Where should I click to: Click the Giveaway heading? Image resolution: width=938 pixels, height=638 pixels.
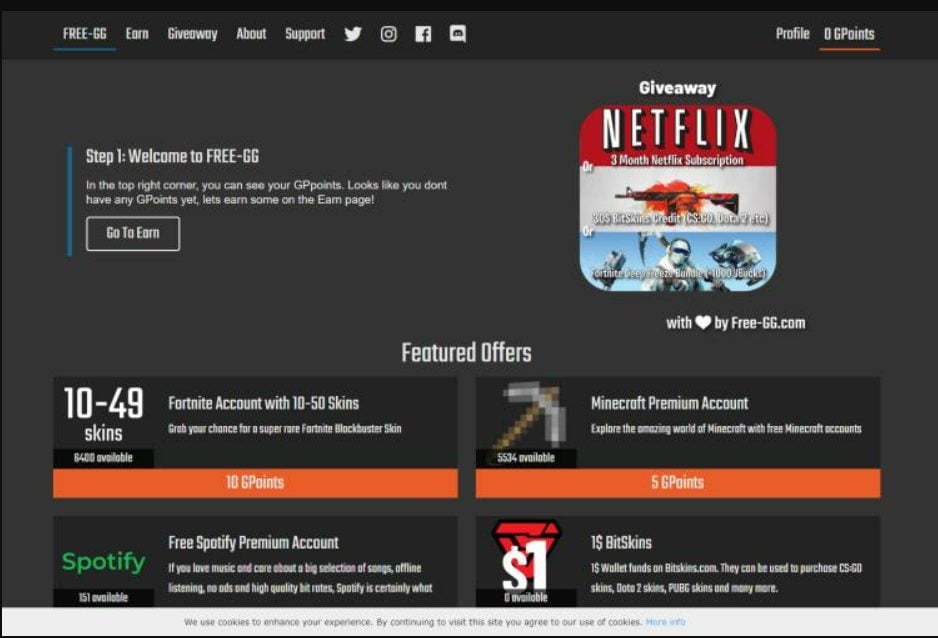677,88
